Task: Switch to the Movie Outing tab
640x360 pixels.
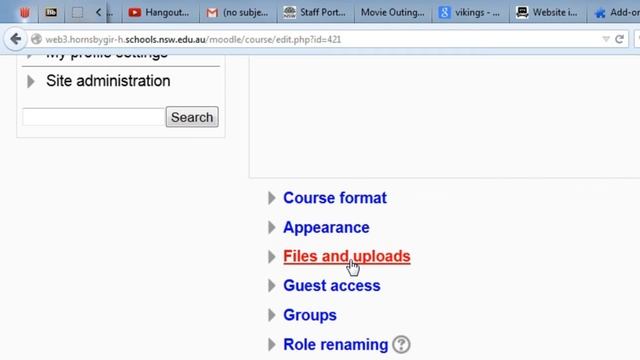Action: [x=392, y=12]
